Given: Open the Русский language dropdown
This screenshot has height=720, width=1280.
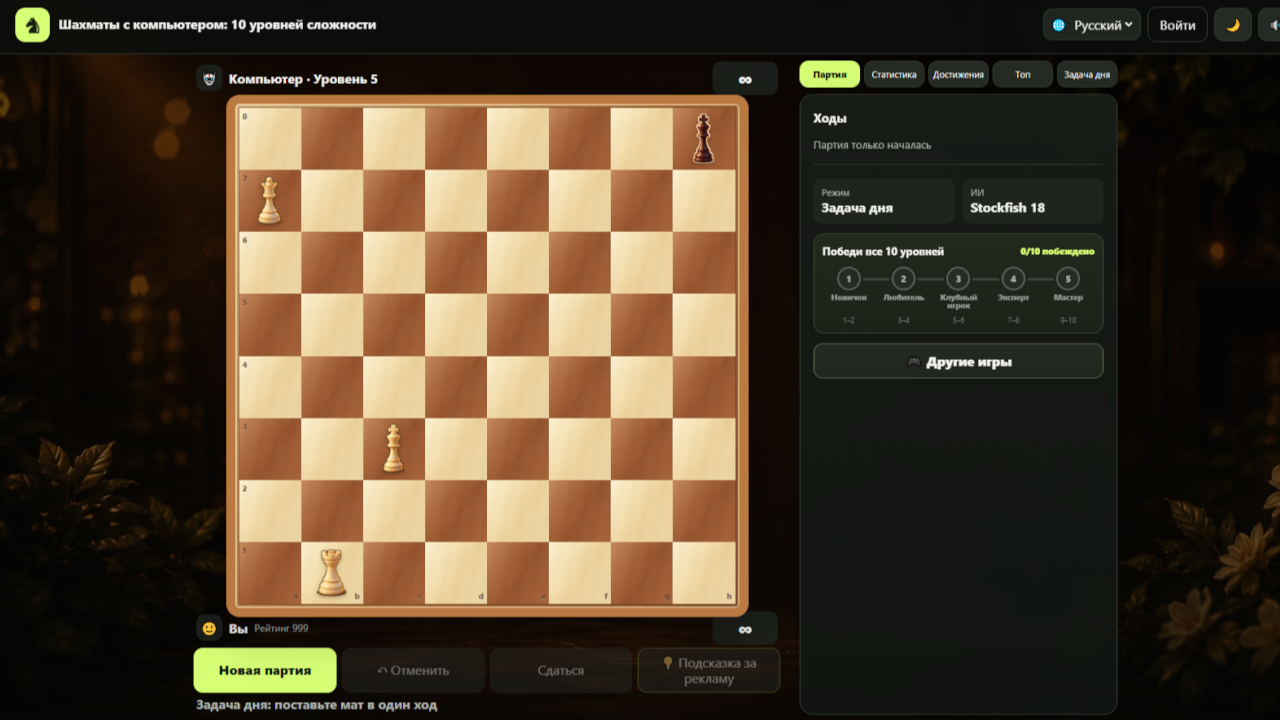Looking at the screenshot, I should (1092, 25).
